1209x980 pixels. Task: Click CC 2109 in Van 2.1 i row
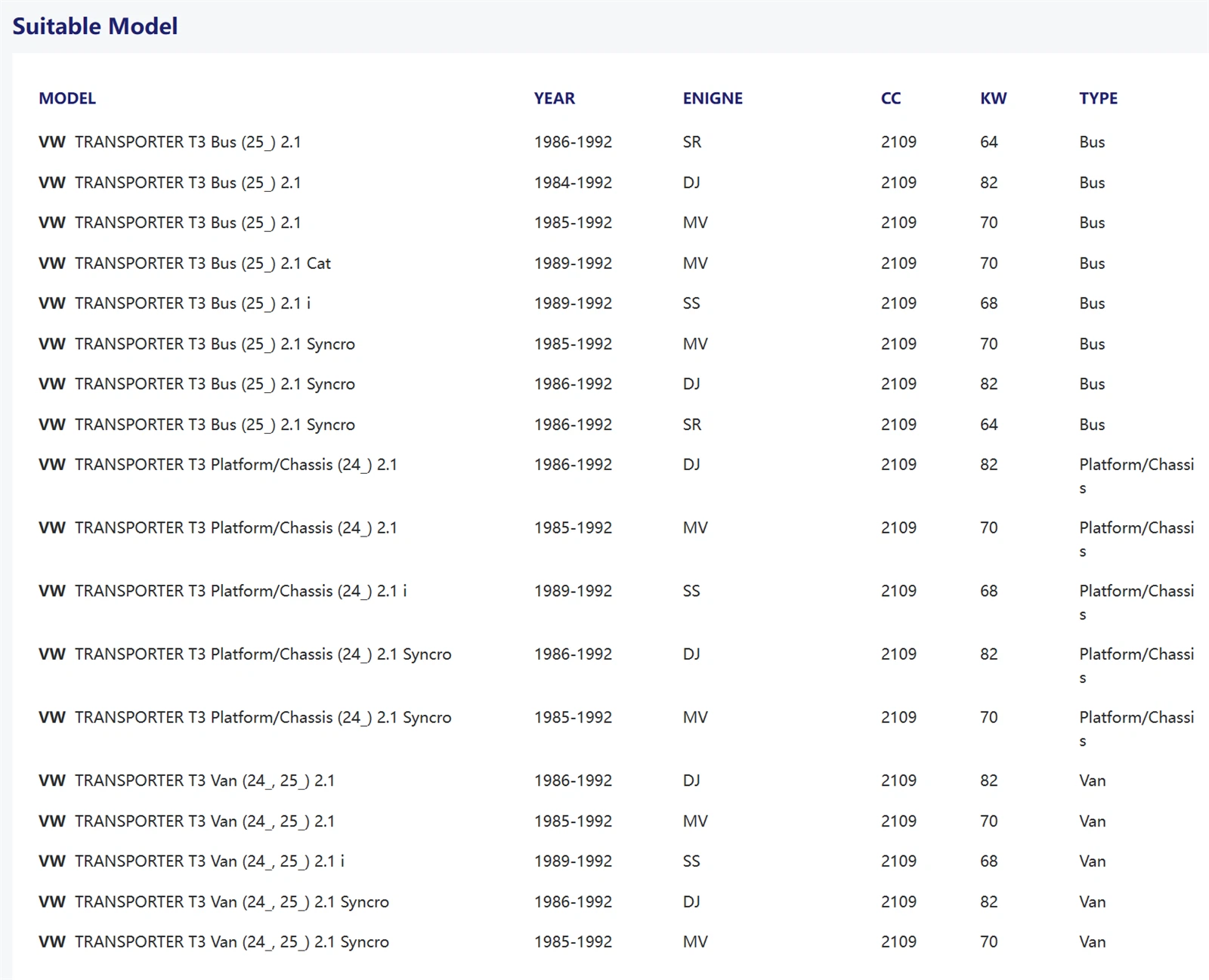(898, 861)
